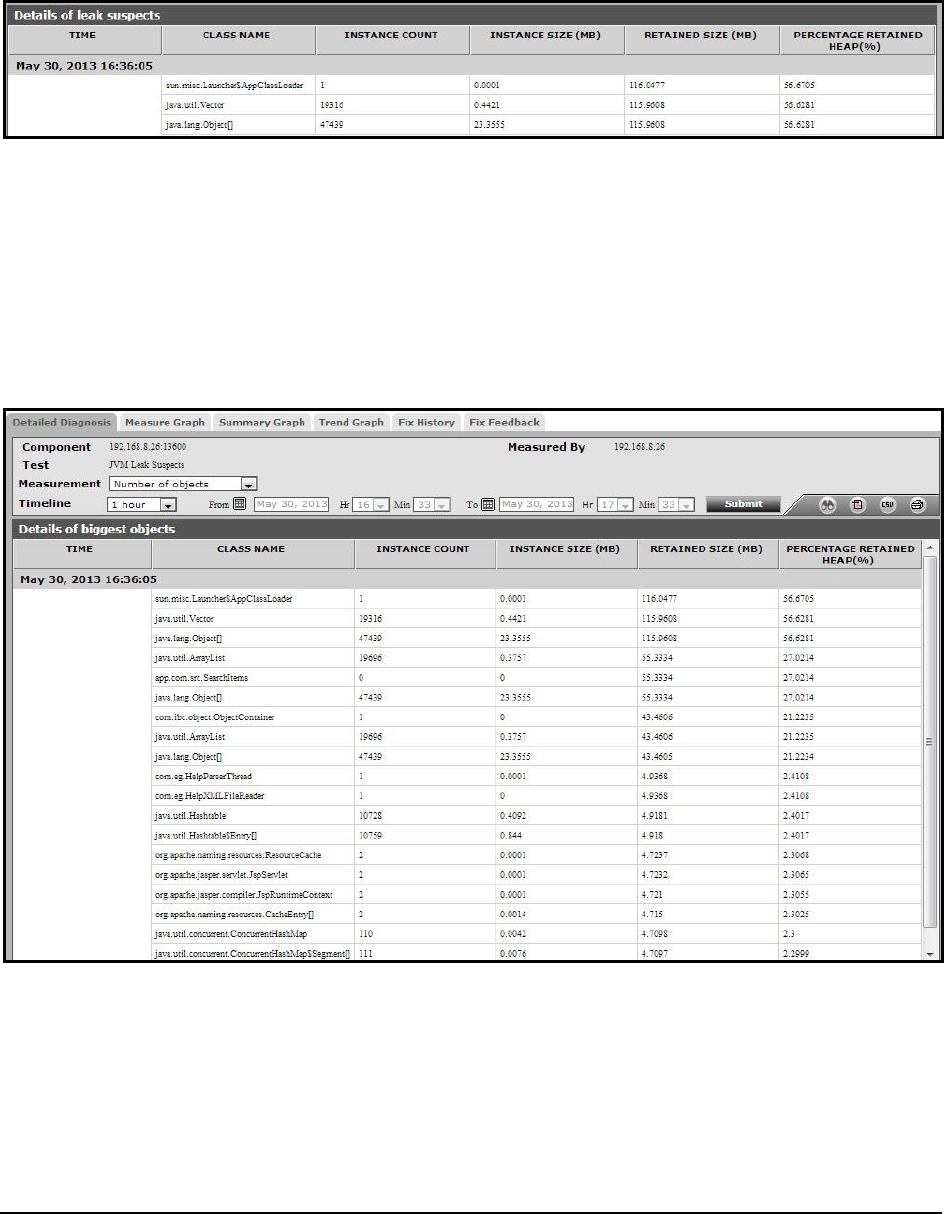Click the Submit button
944x1214 pixels.
[x=744, y=504]
